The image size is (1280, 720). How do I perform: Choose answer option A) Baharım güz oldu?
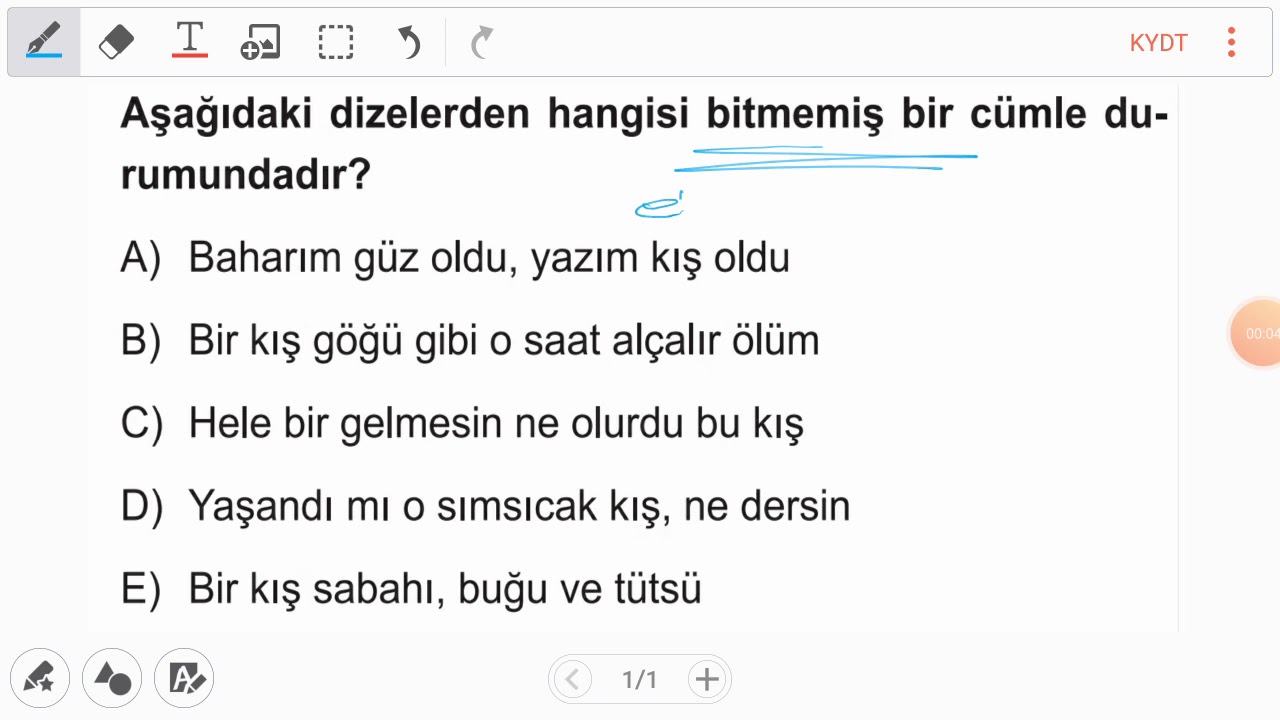coord(455,258)
